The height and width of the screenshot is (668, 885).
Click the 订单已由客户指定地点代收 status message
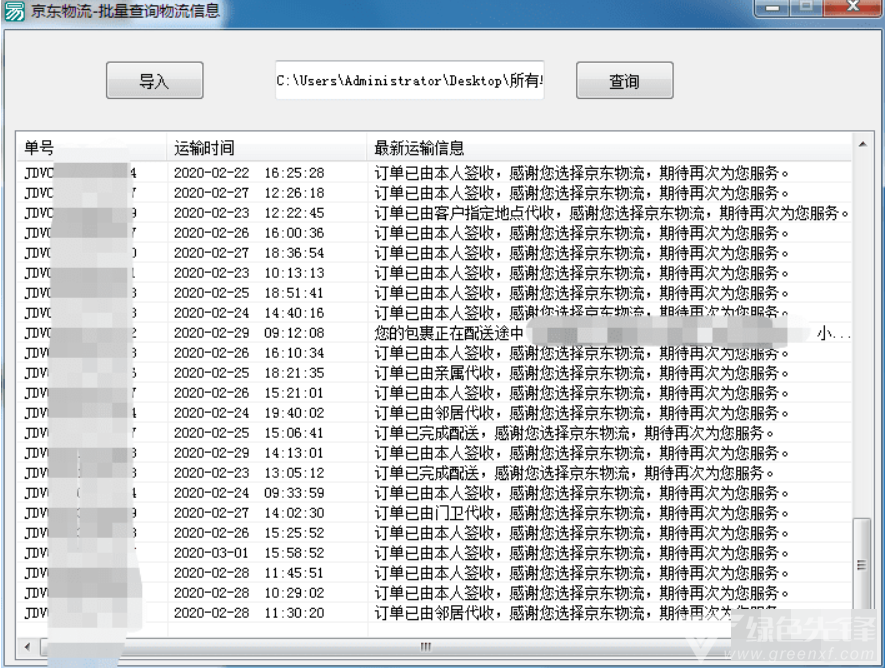point(612,213)
